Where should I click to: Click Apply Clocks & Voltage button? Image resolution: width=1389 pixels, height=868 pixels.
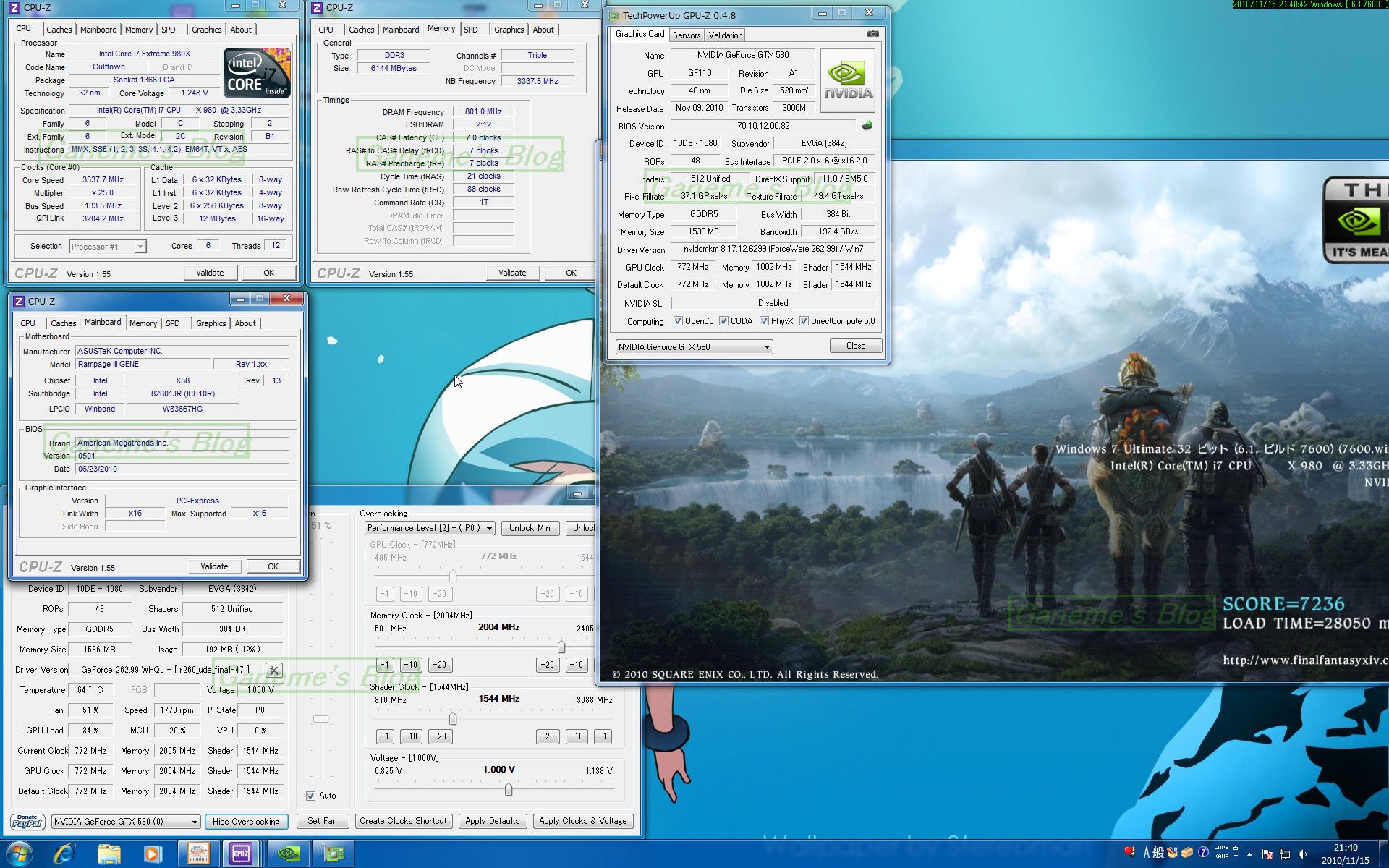(582, 821)
